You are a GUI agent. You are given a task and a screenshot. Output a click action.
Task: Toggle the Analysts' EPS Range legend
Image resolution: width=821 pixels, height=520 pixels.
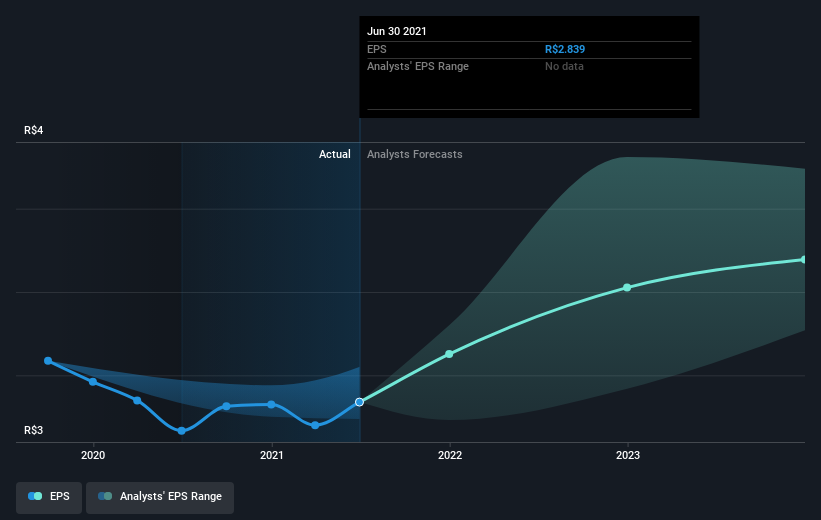(x=160, y=496)
